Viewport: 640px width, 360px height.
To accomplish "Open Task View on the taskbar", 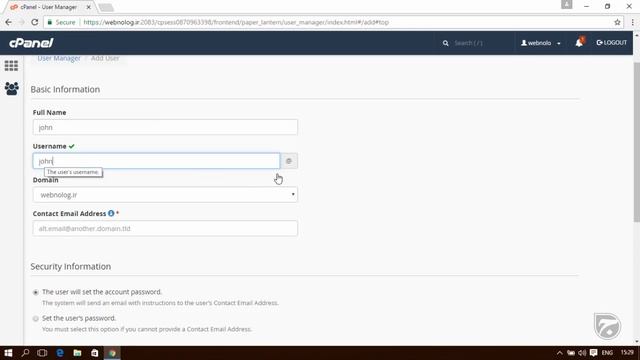I will point(42,353).
